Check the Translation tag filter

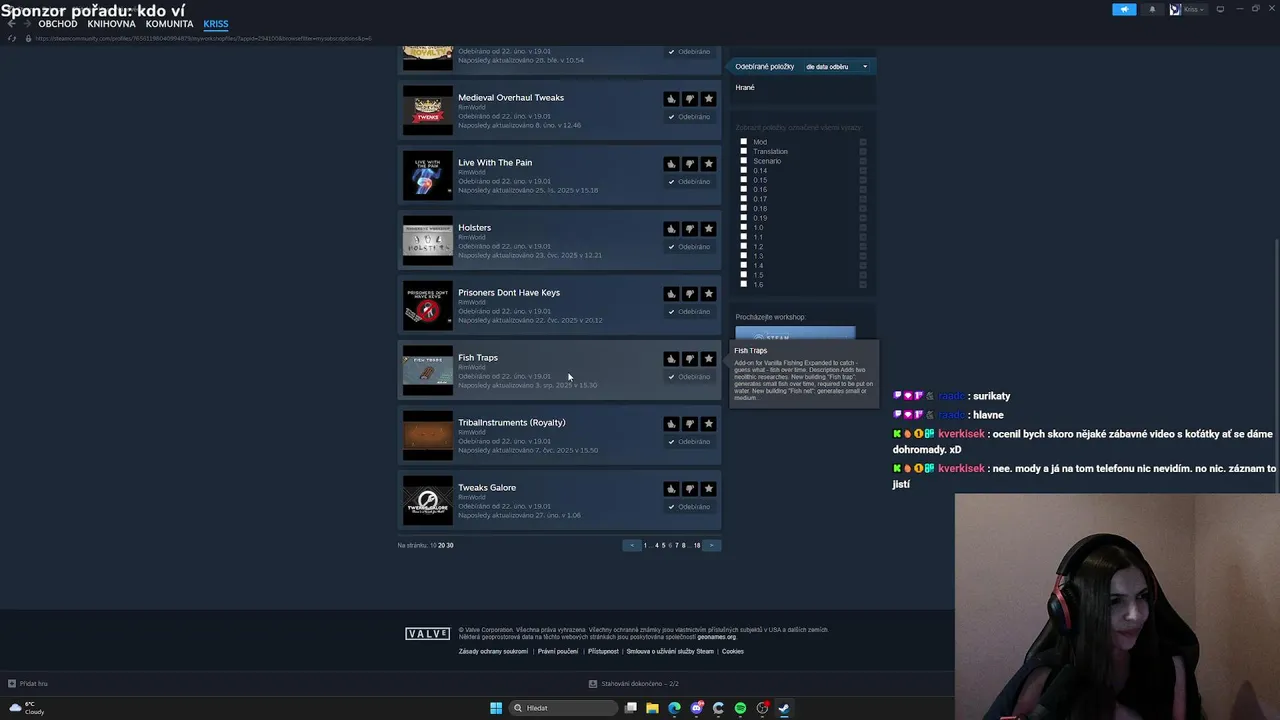744,151
